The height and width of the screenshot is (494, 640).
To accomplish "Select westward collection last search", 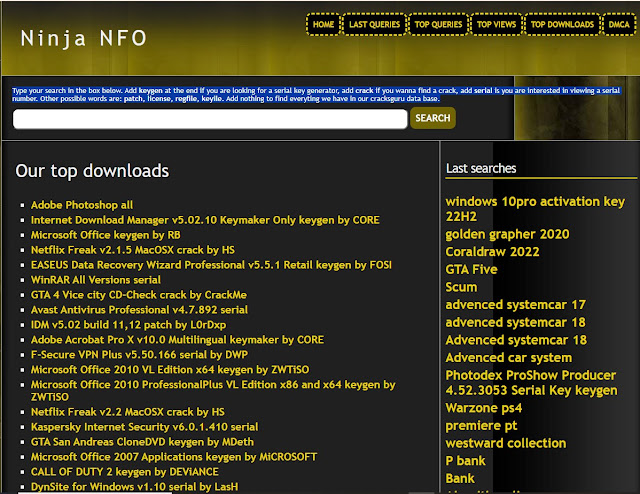I will 506,443.
